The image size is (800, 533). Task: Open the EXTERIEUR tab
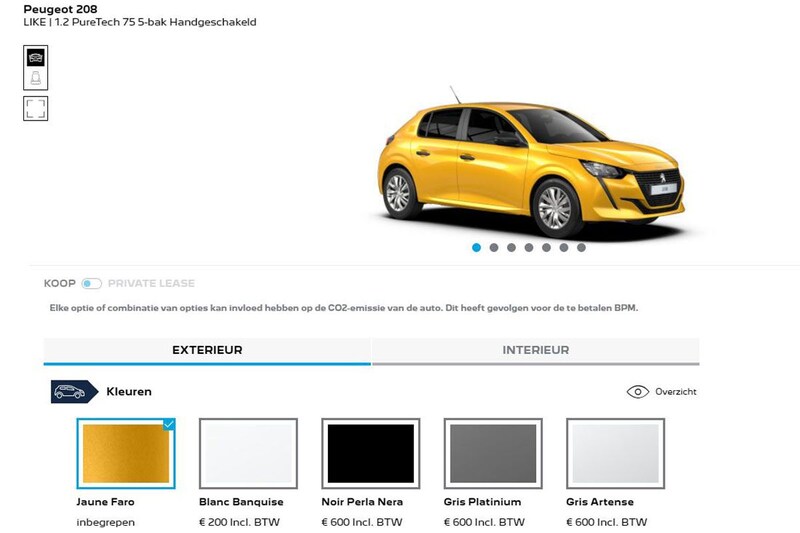(207, 350)
